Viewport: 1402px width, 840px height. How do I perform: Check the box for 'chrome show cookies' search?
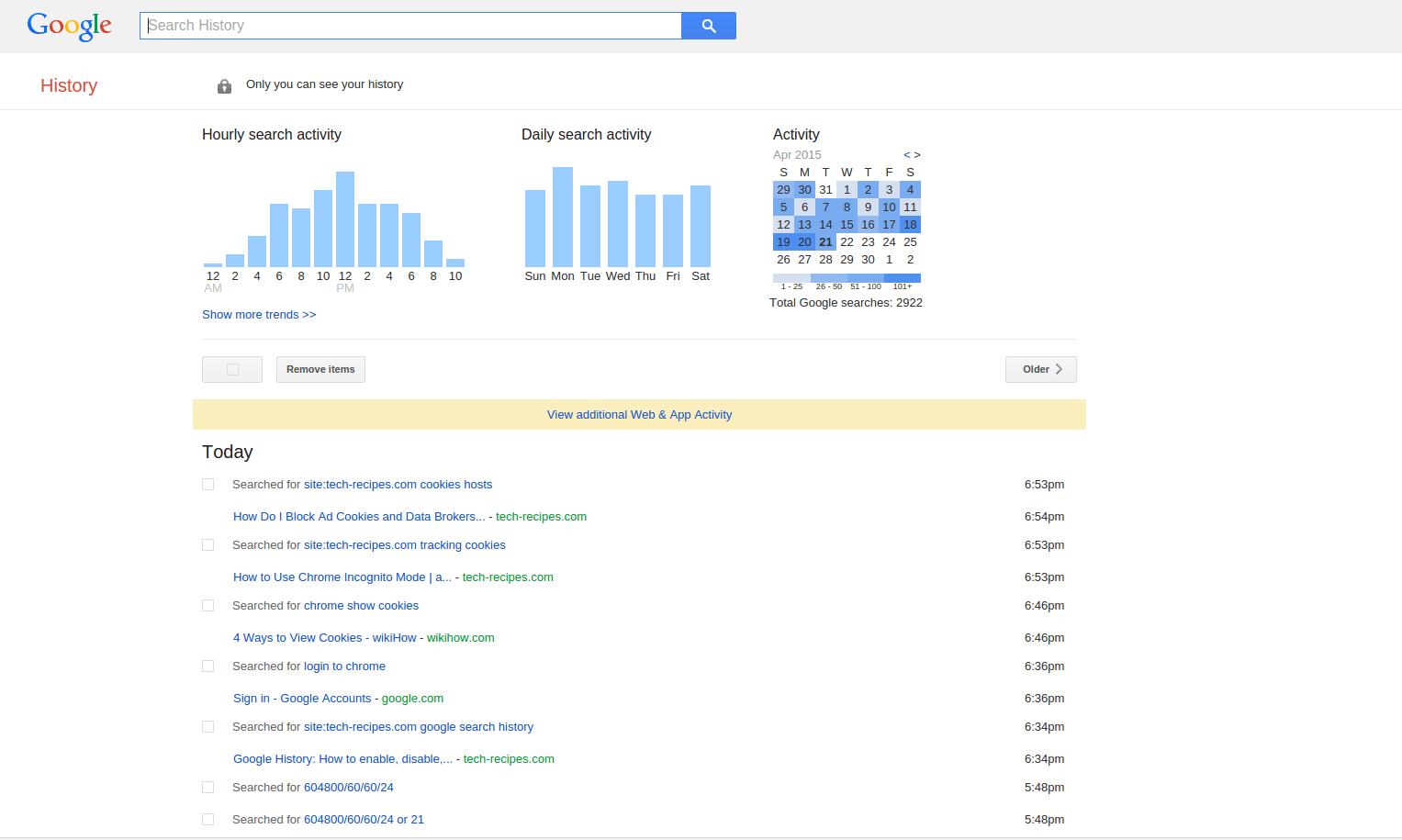208,605
